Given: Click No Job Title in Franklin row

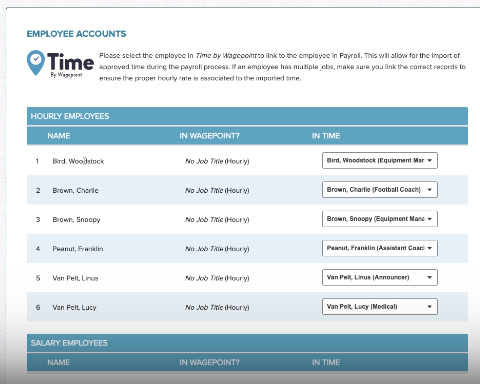Looking at the screenshot, I should (204, 249).
